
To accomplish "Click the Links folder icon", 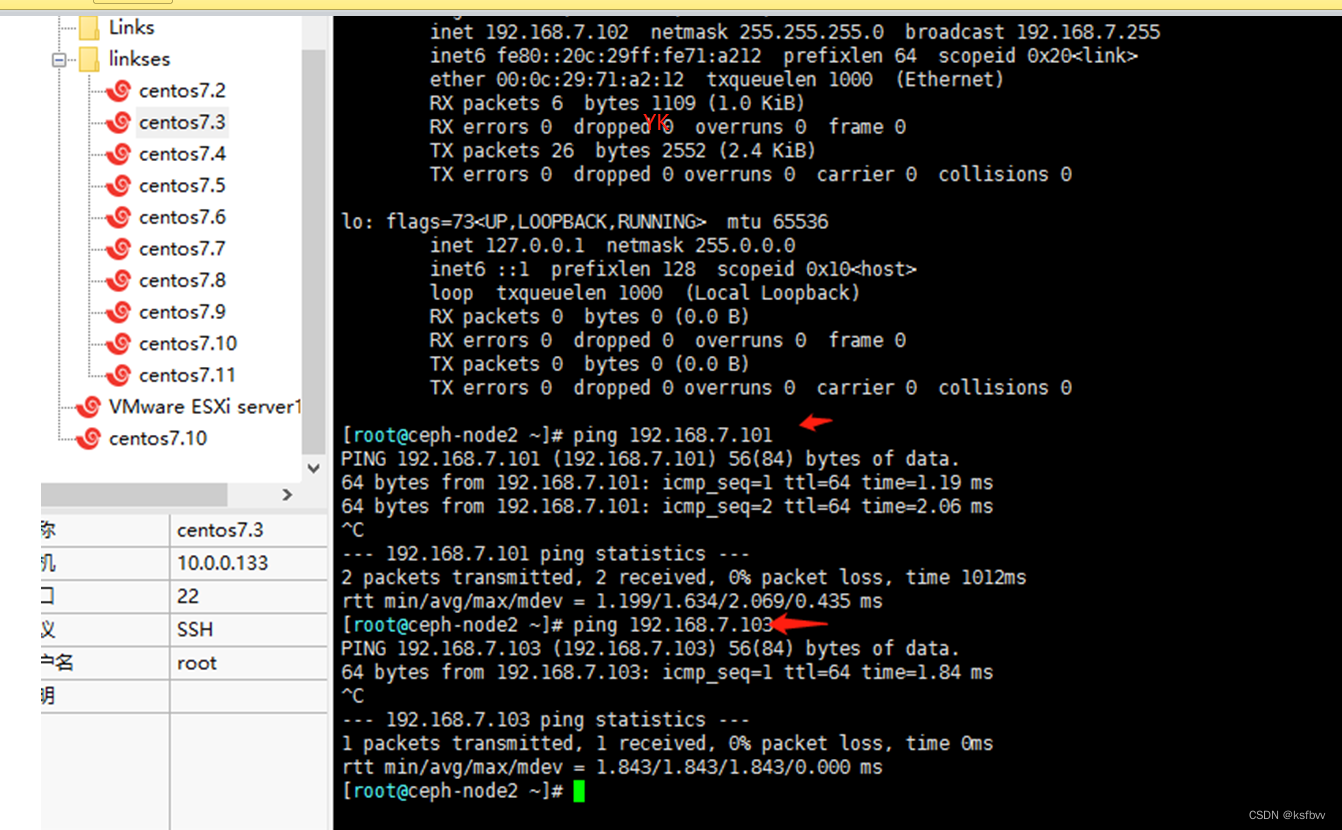I will pos(89,28).
